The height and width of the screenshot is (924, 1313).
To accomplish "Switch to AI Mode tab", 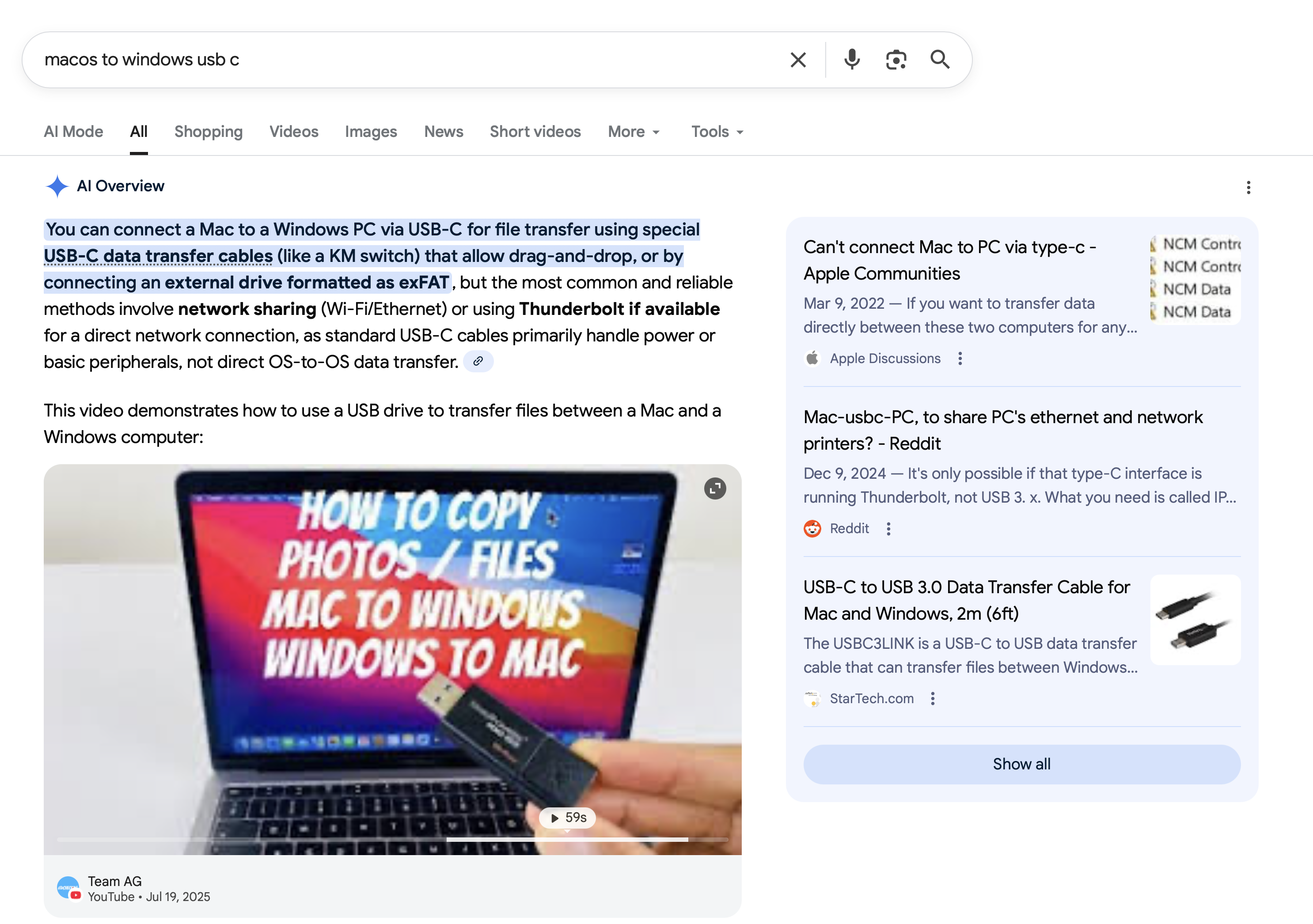I will [73, 132].
